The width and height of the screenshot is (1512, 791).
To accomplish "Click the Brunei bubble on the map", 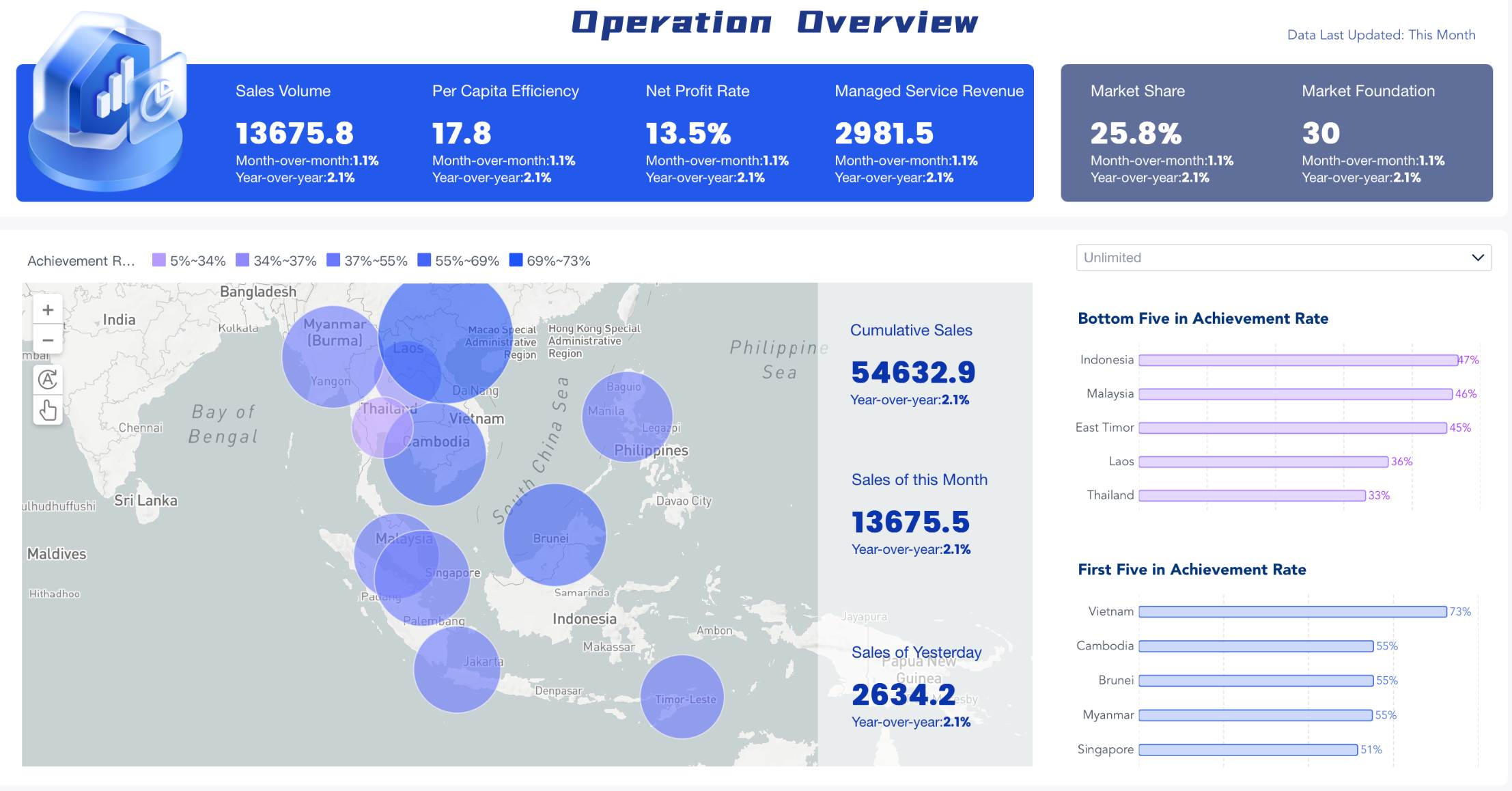I will [x=555, y=535].
